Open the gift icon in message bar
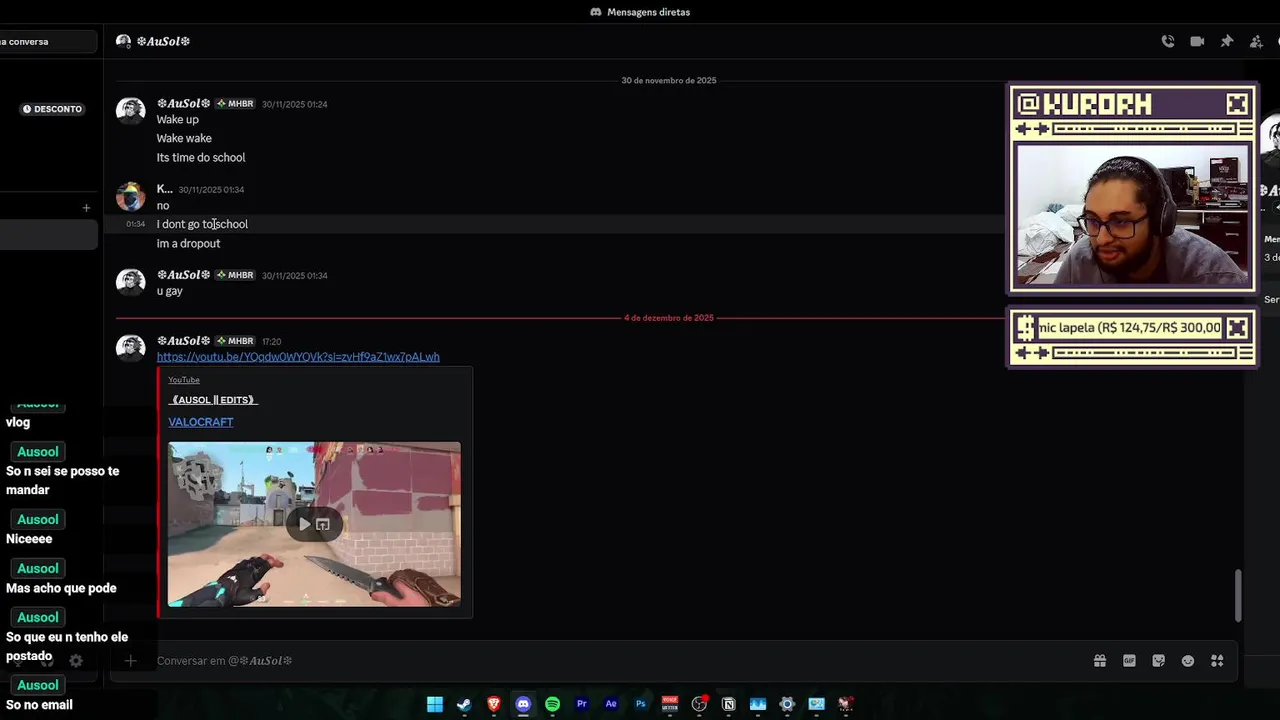This screenshot has width=1280, height=720. click(x=1100, y=661)
